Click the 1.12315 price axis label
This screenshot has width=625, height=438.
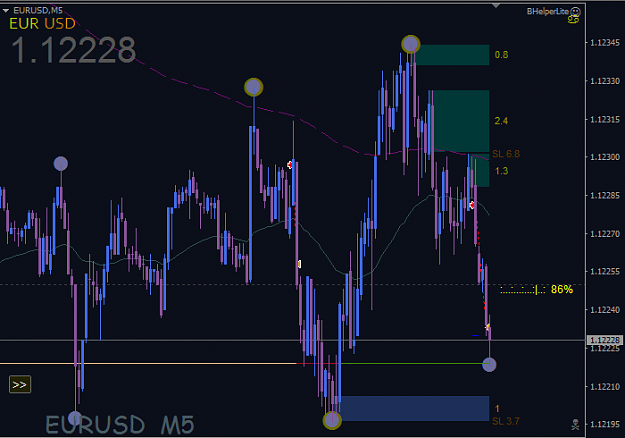tap(605, 119)
